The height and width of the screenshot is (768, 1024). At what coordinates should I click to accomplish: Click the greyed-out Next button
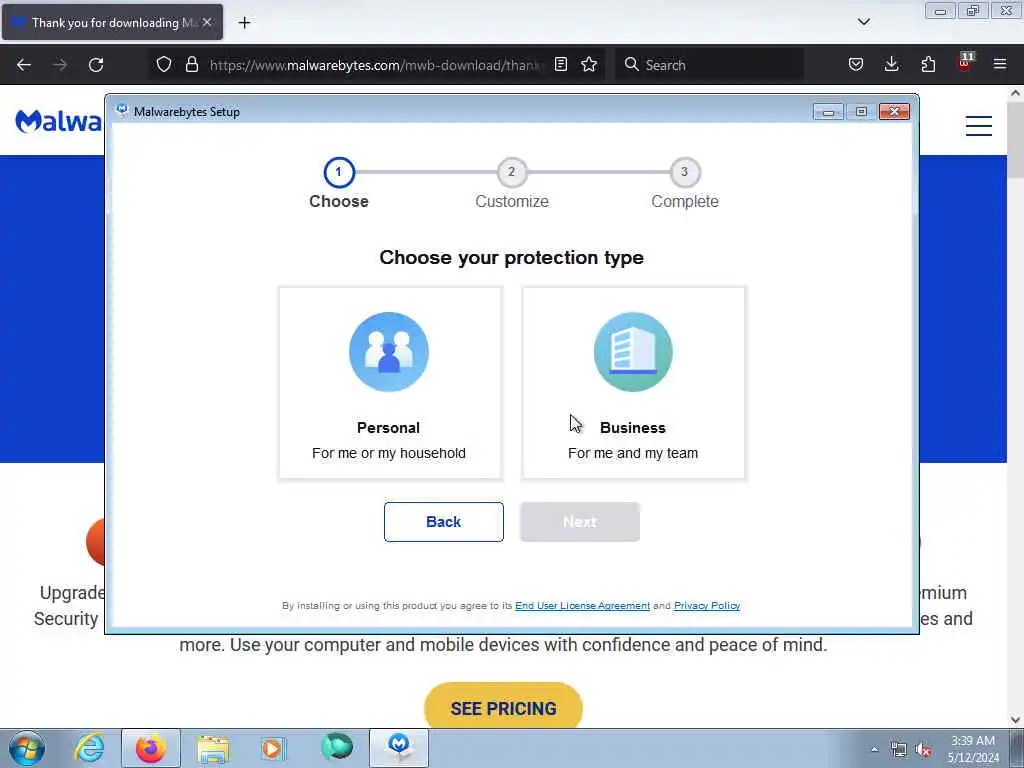coord(580,522)
